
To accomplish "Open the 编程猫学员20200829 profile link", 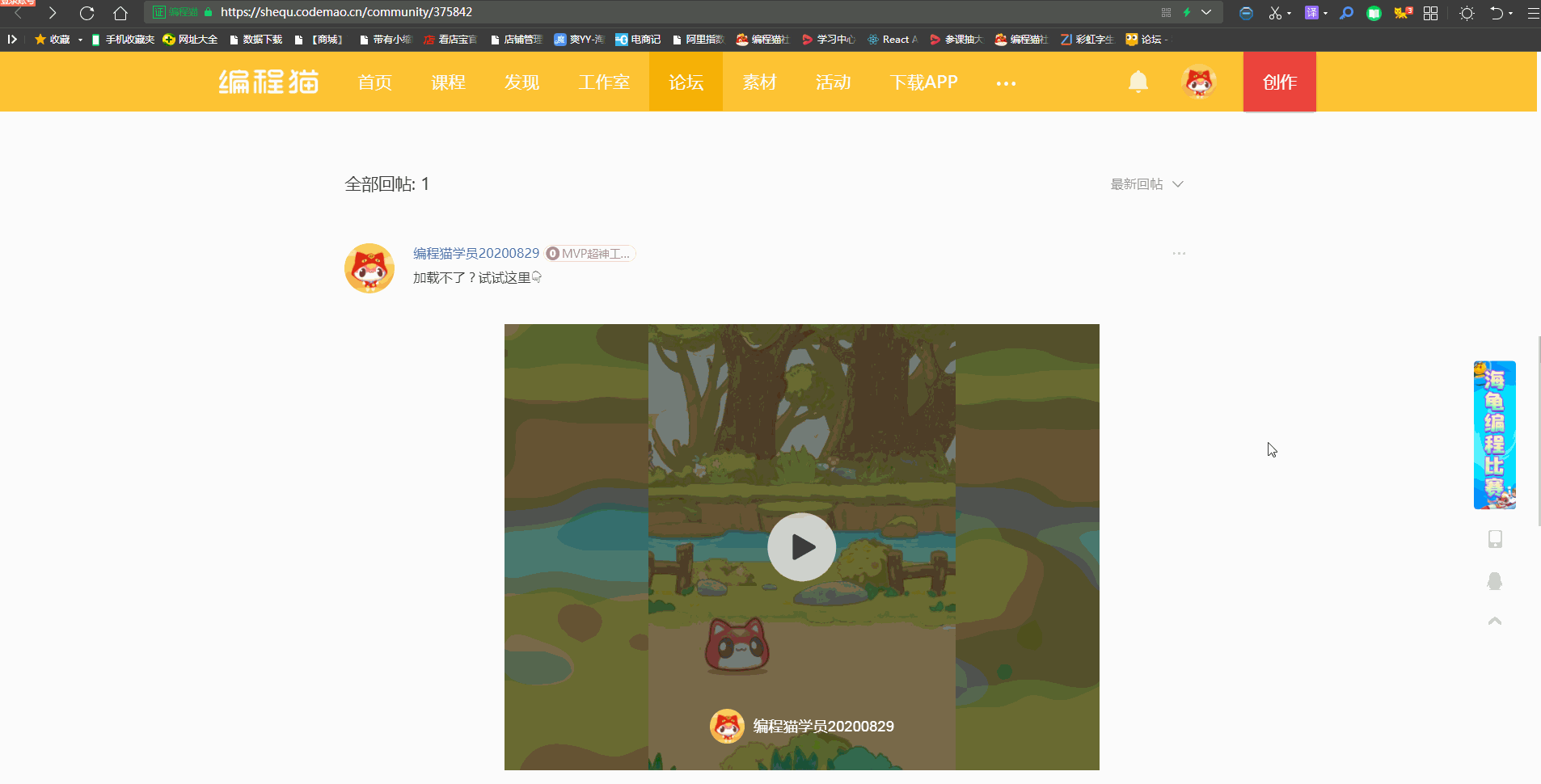I will [476, 254].
